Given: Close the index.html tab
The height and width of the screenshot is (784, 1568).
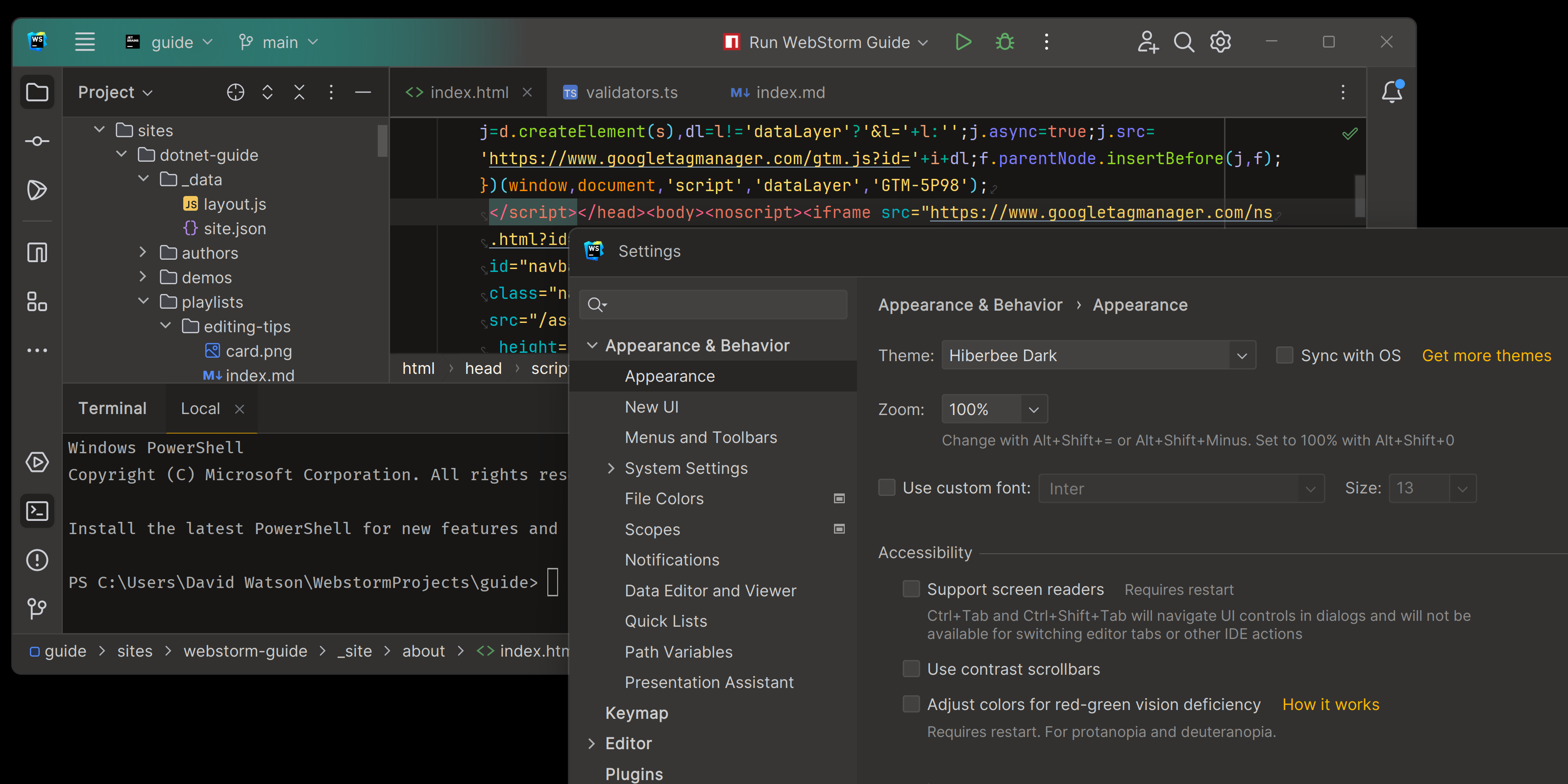Looking at the screenshot, I should (527, 93).
